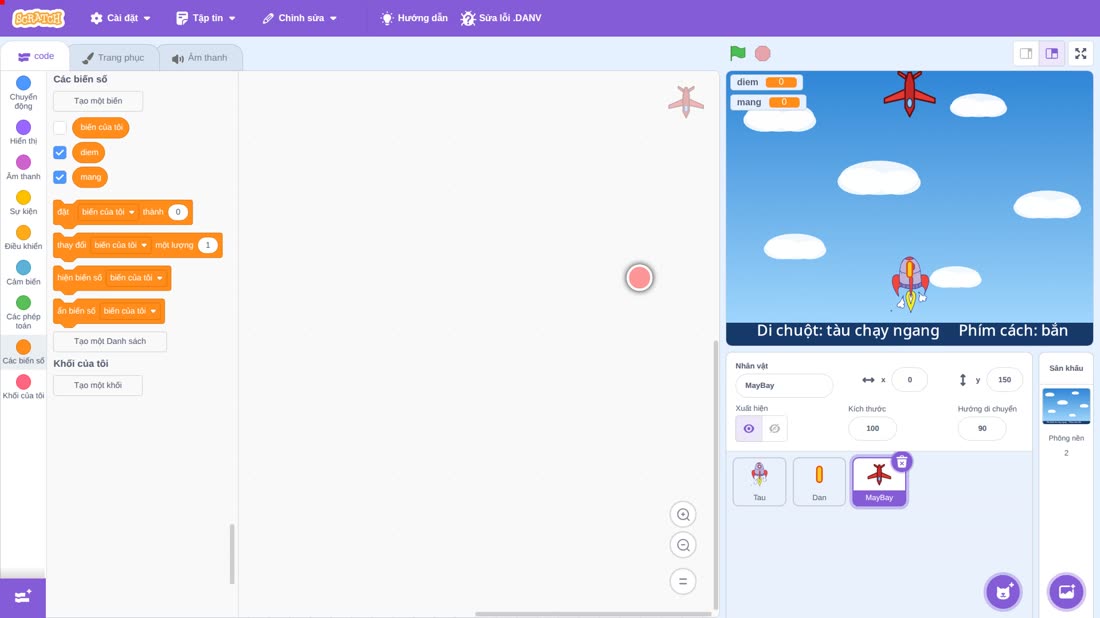1100x618 pixels.
Task: Expand the Cài đặt menu
Action: 121,18
